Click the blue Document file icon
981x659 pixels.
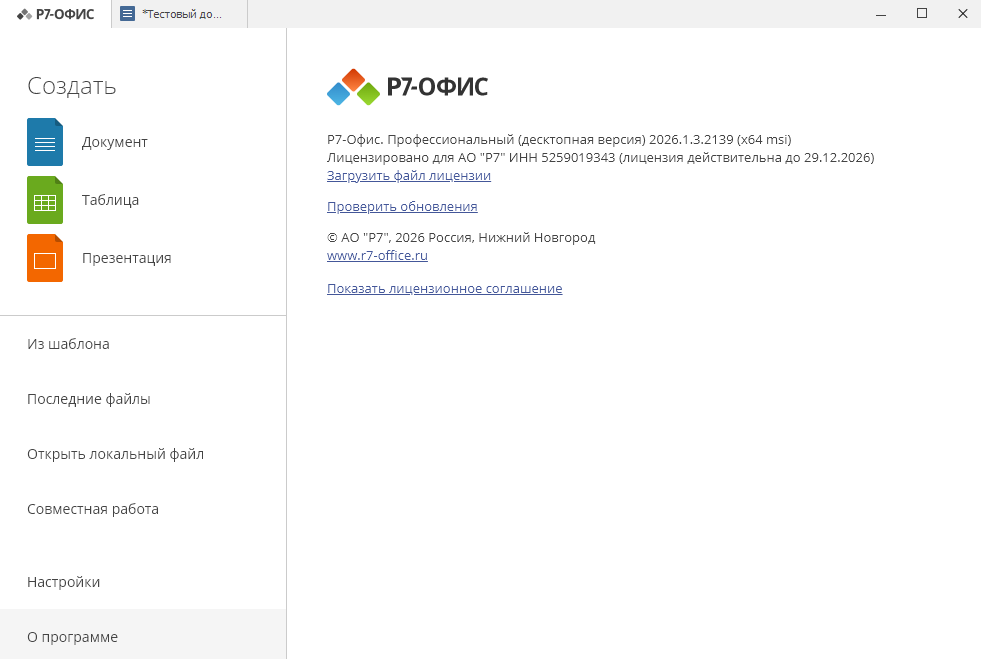45,142
